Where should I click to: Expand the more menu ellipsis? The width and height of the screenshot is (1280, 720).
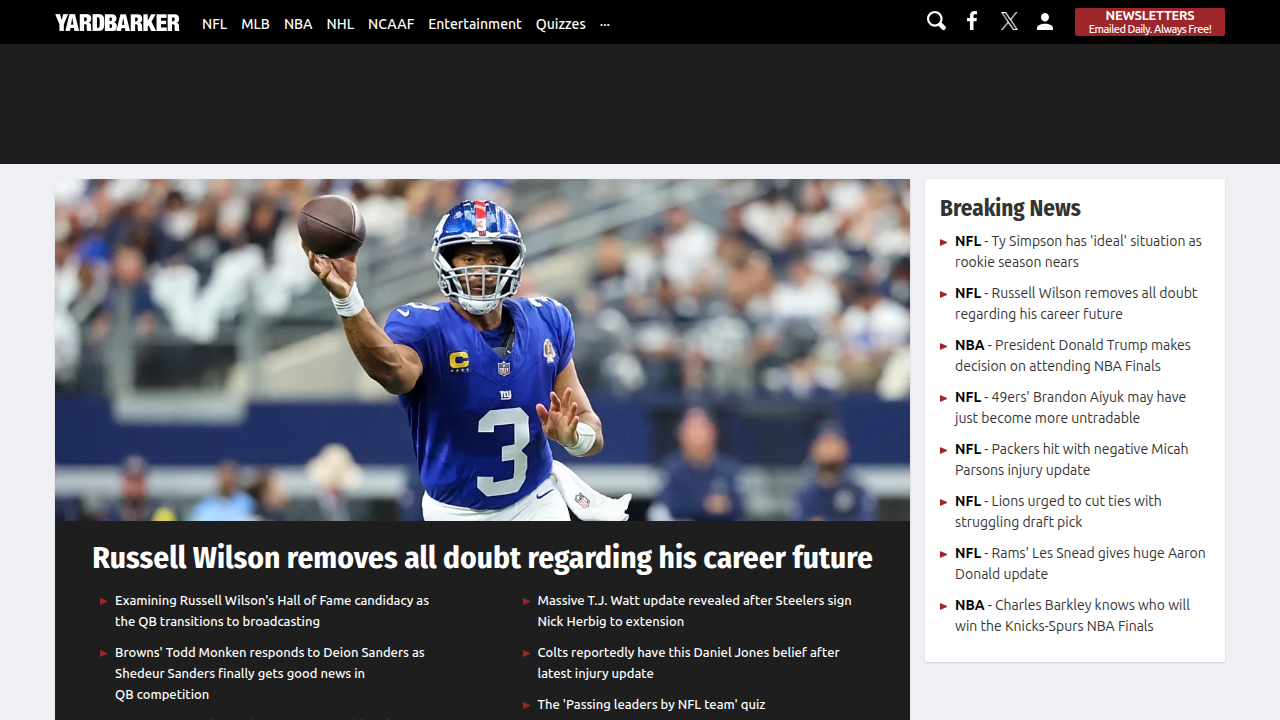(x=605, y=24)
